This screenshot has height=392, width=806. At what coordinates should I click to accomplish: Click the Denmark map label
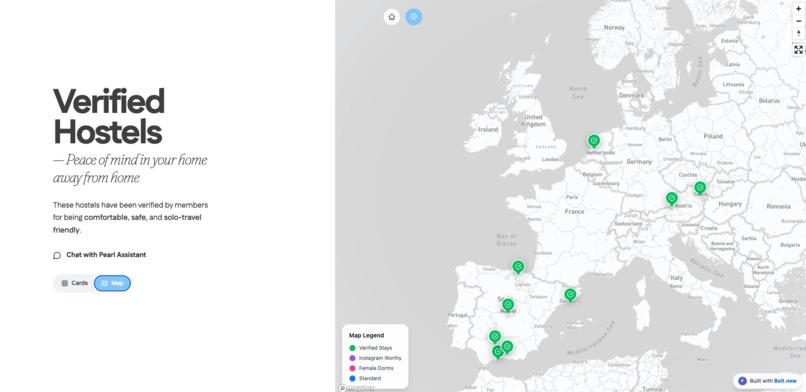click(x=631, y=95)
